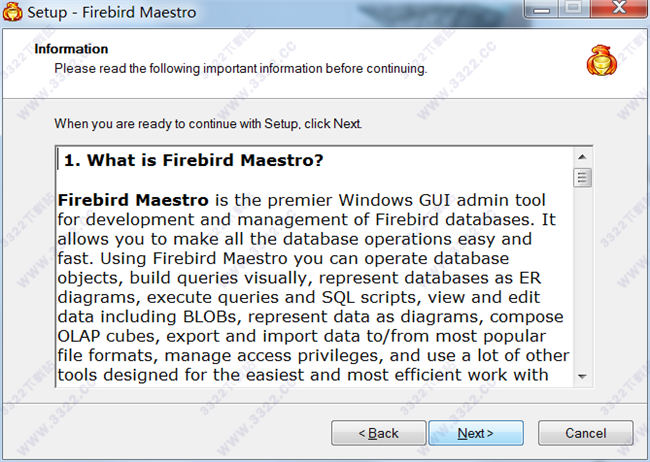
Task: Click the bold "Information" page heading
Action: 71,49
